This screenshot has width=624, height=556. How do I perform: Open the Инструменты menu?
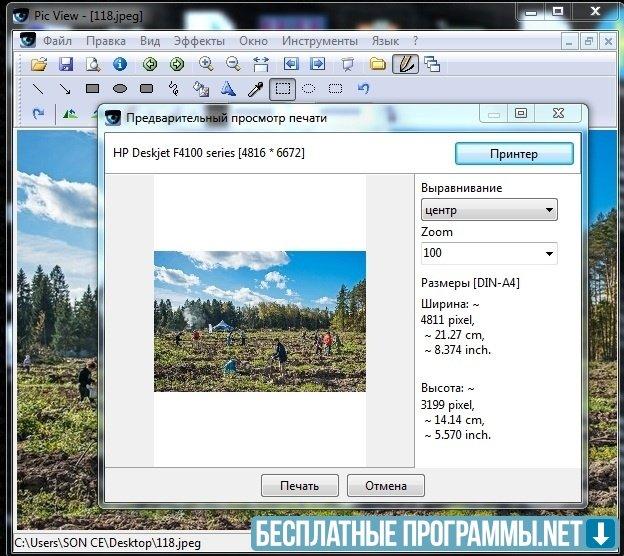pos(320,41)
